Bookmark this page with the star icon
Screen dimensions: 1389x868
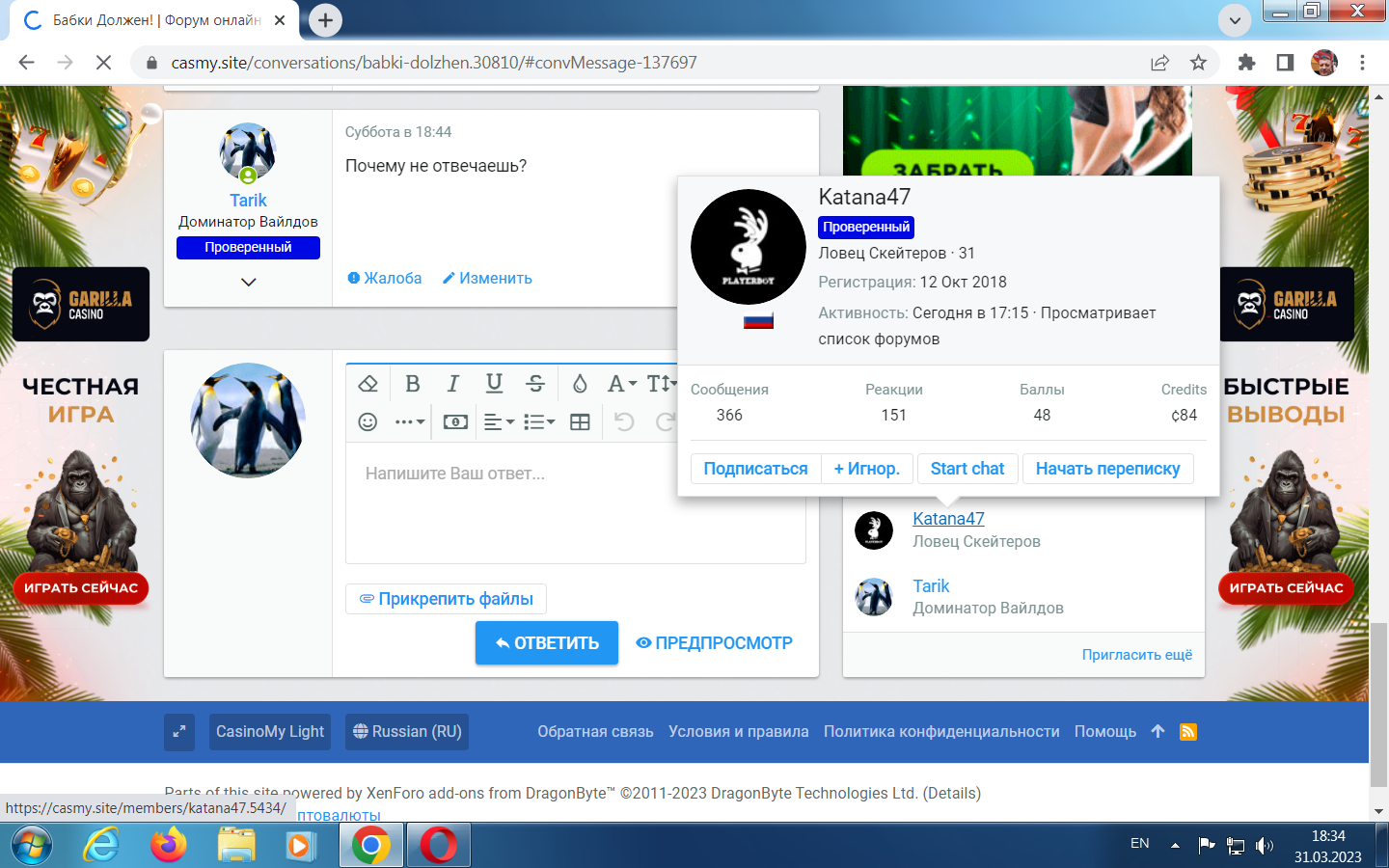coord(1198,63)
